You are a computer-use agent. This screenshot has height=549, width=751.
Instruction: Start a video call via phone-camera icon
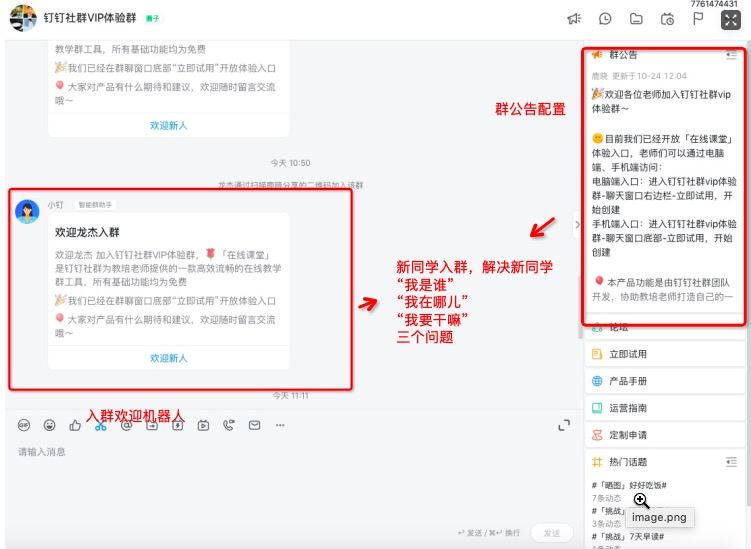(x=229, y=425)
